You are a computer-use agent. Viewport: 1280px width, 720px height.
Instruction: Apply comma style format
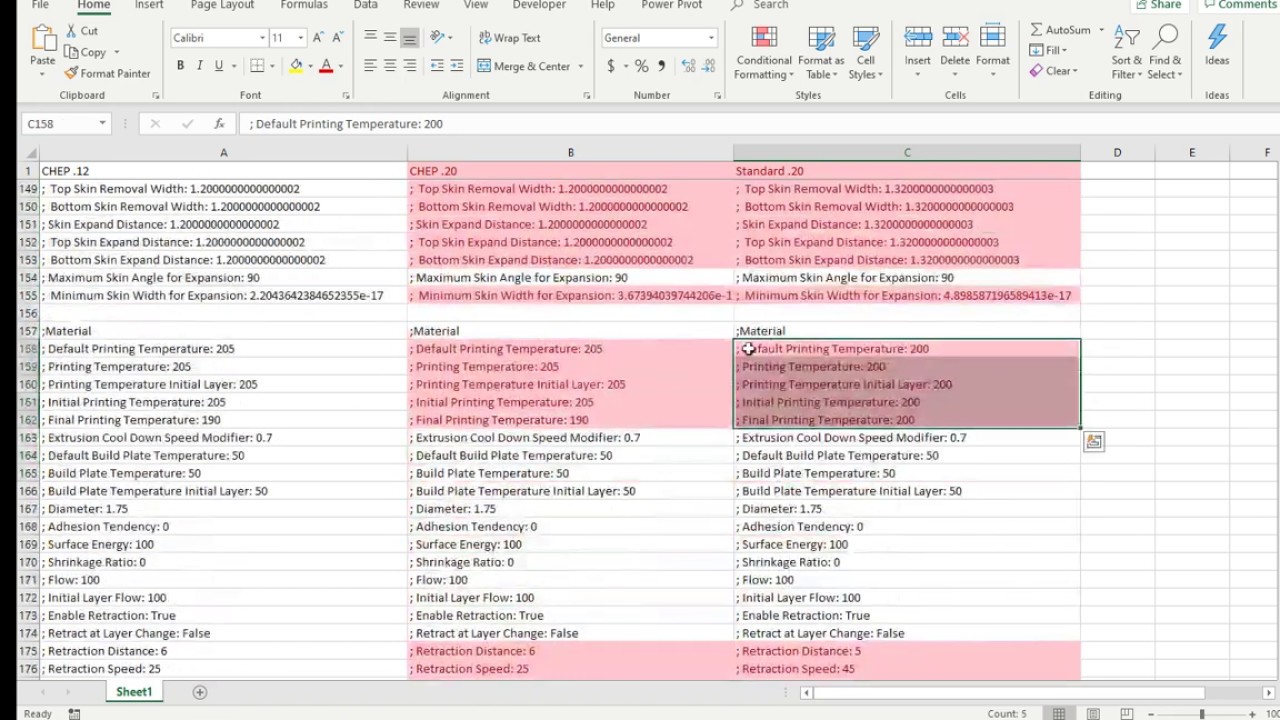click(661, 66)
